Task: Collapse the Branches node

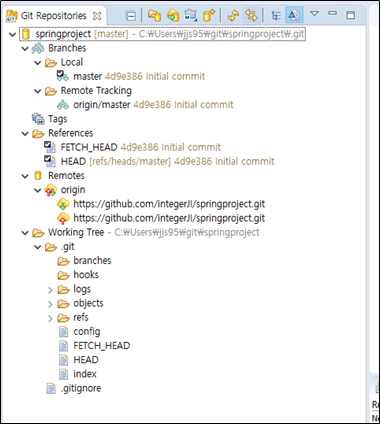Action: pos(25,49)
